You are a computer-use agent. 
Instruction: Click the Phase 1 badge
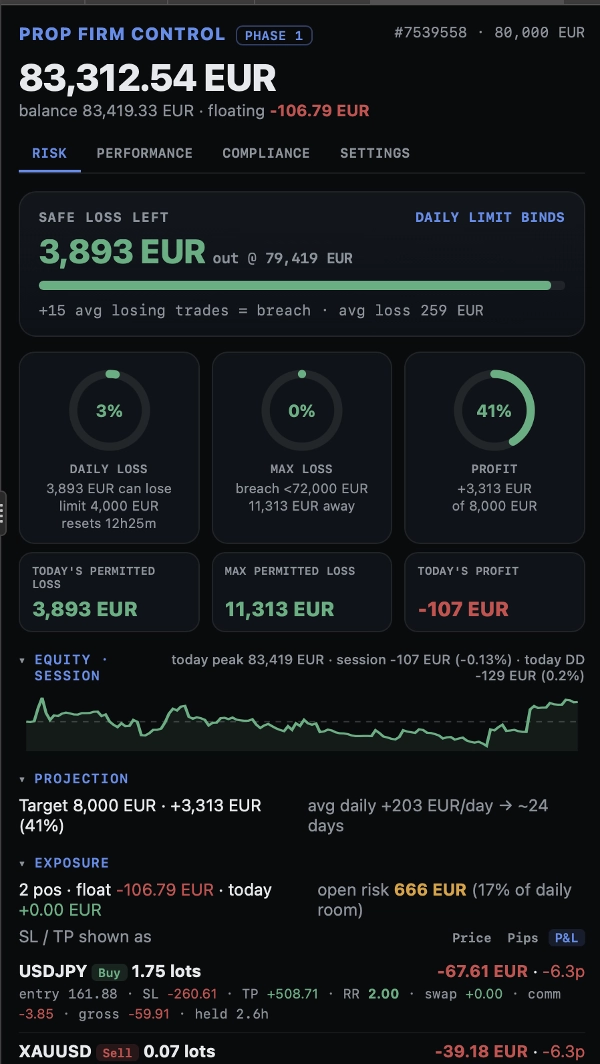[x=274, y=36]
